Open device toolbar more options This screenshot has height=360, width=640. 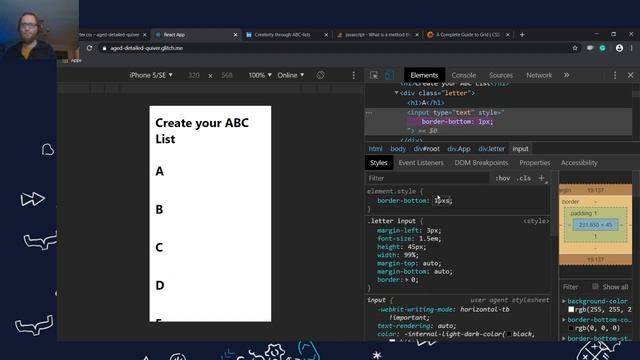point(353,75)
